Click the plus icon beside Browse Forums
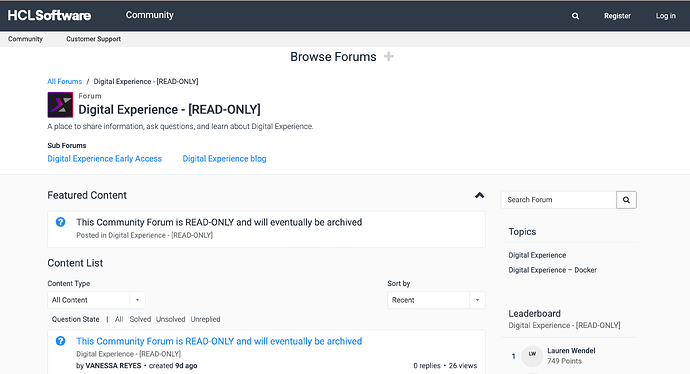Image resolution: width=690 pixels, height=374 pixels. (389, 56)
